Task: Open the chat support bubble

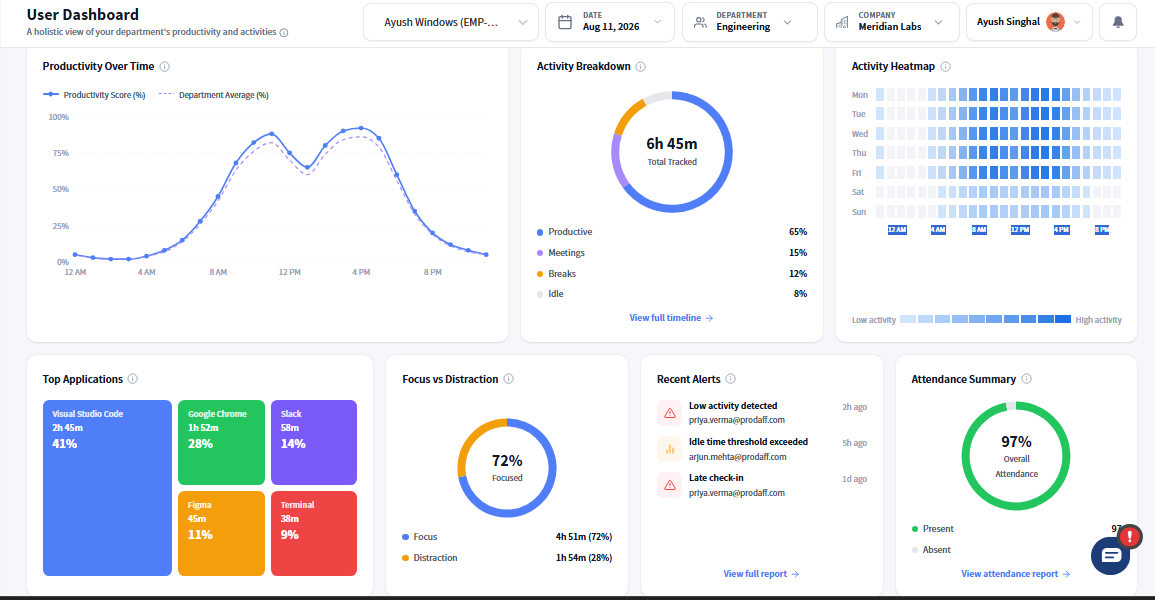Action: pos(1110,556)
